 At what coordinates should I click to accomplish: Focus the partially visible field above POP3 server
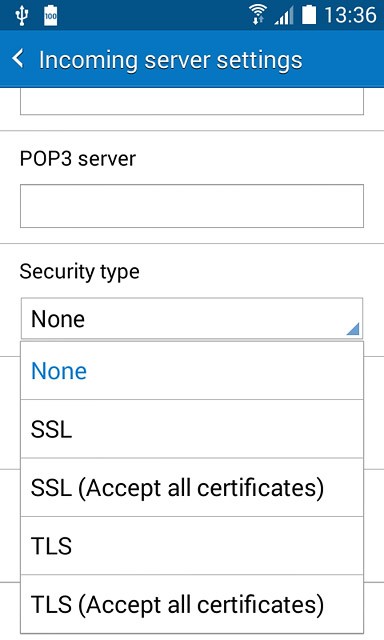pyautogui.click(x=192, y=101)
